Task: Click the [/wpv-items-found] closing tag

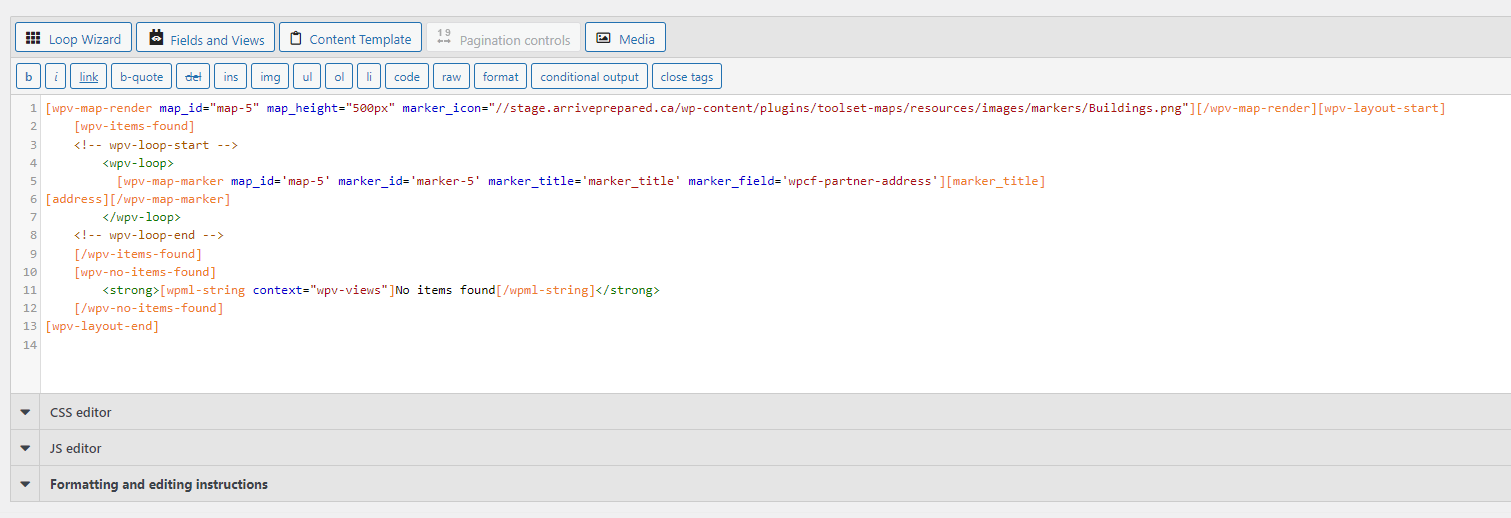Action: coord(138,254)
